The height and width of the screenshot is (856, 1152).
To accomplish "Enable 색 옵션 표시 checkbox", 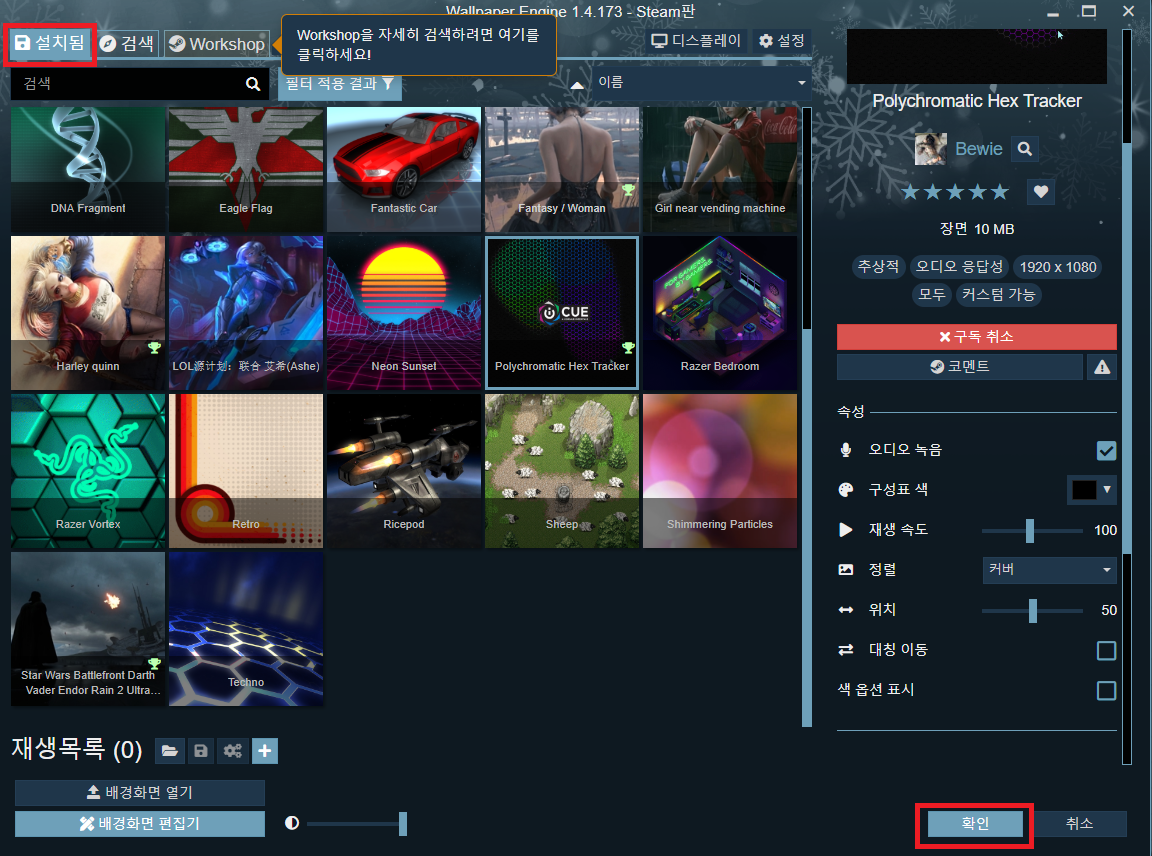I will [x=1106, y=691].
